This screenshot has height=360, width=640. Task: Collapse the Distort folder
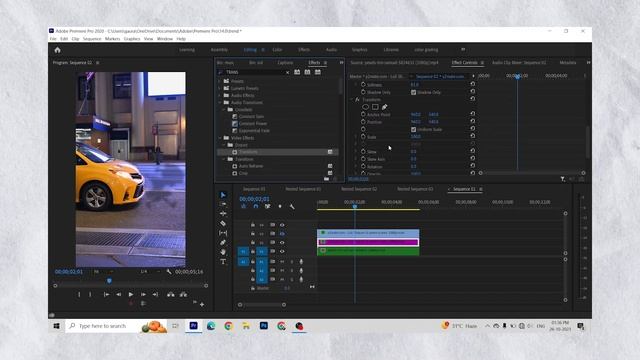pos(224,145)
